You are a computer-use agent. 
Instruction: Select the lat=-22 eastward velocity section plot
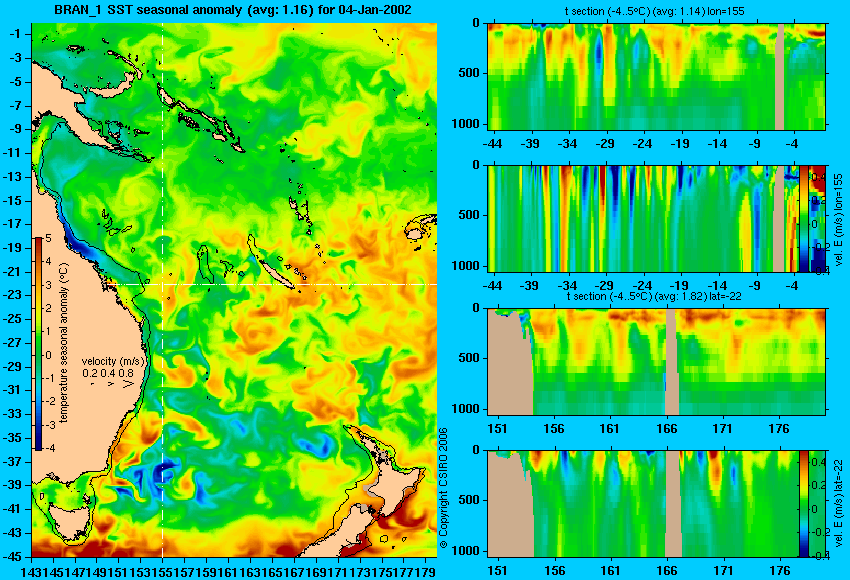[x=643, y=504]
